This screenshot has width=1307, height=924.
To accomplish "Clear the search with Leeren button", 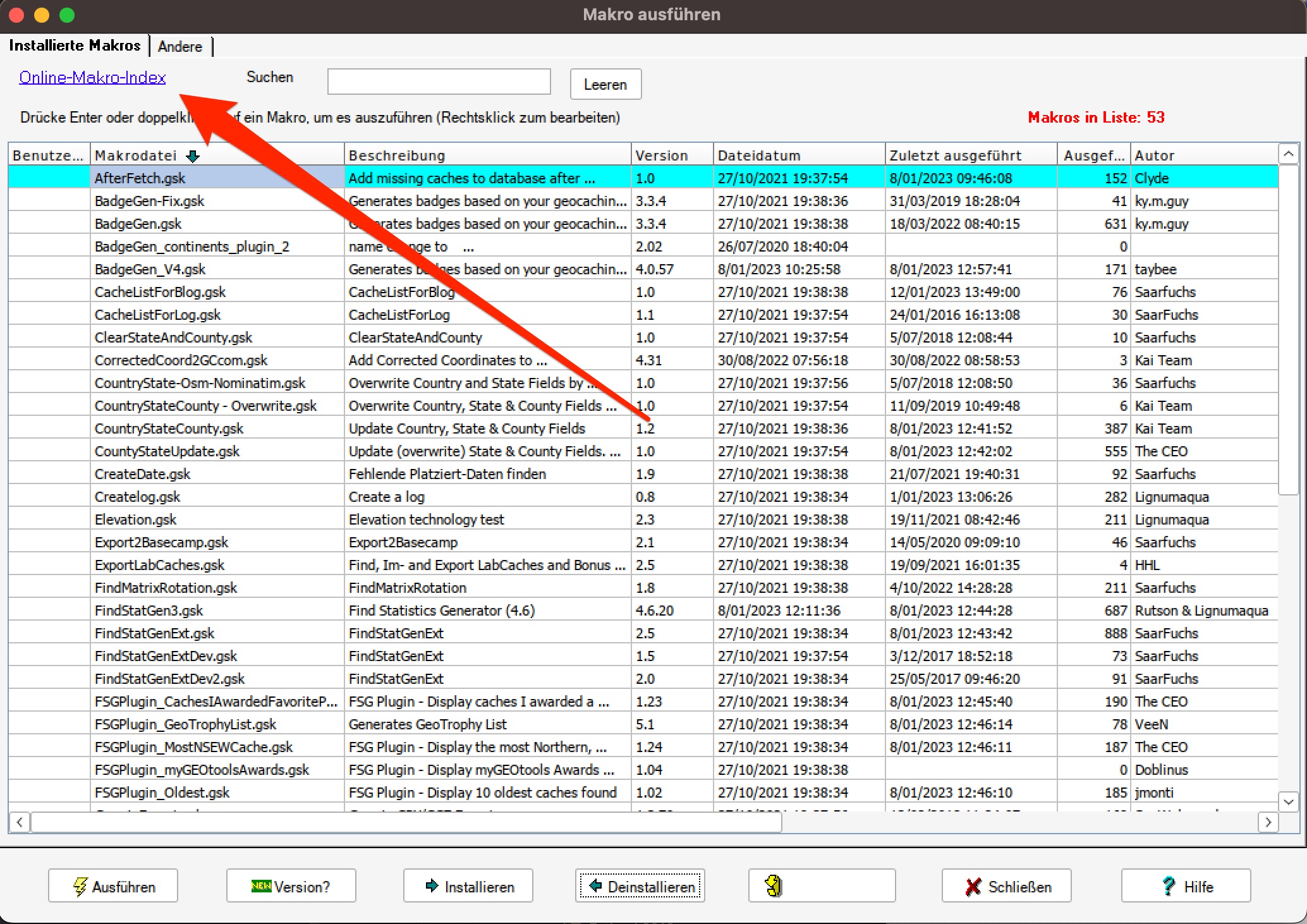I will (605, 84).
